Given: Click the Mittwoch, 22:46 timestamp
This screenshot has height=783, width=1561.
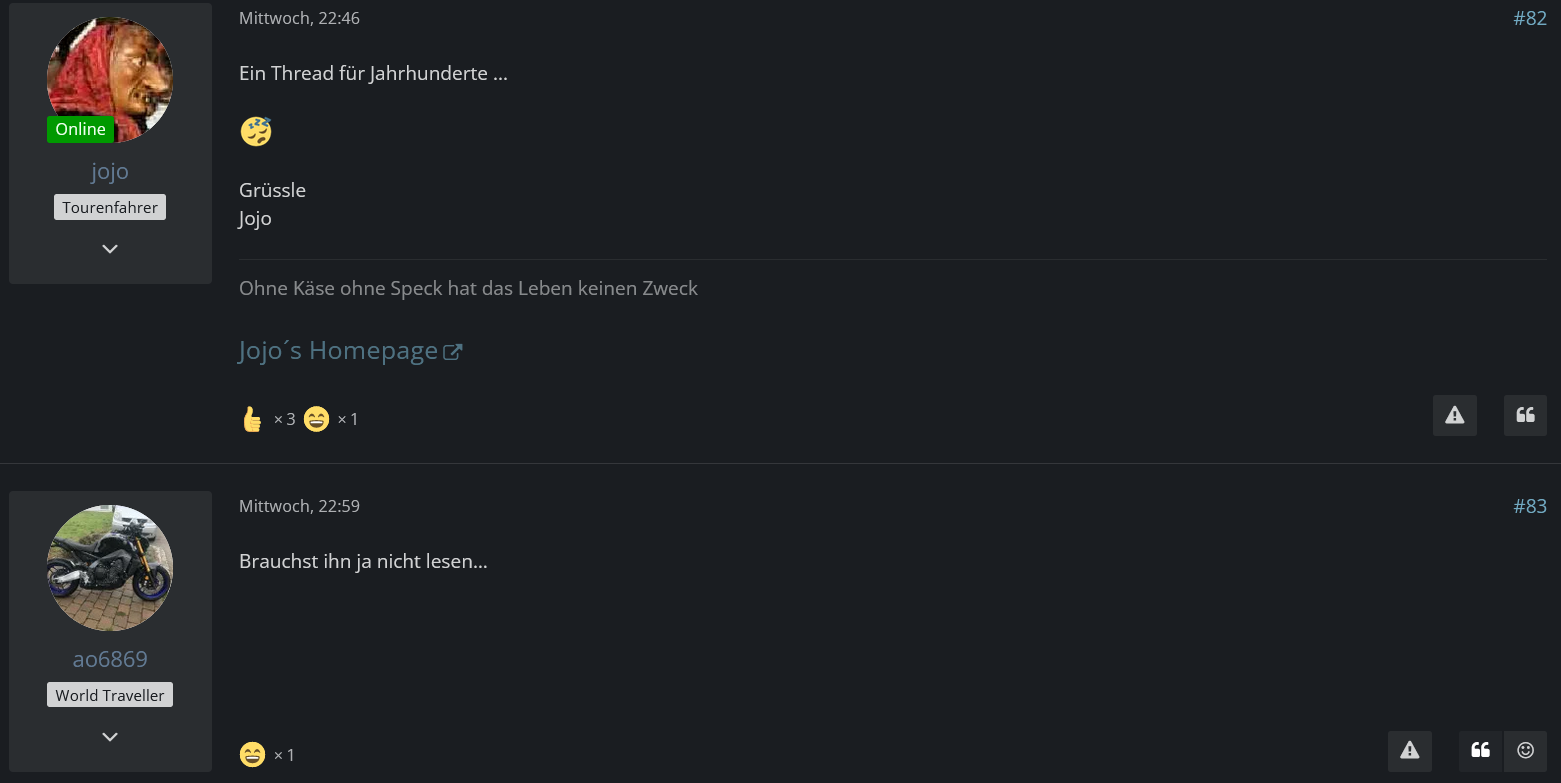Looking at the screenshot, I should point(299,18).
